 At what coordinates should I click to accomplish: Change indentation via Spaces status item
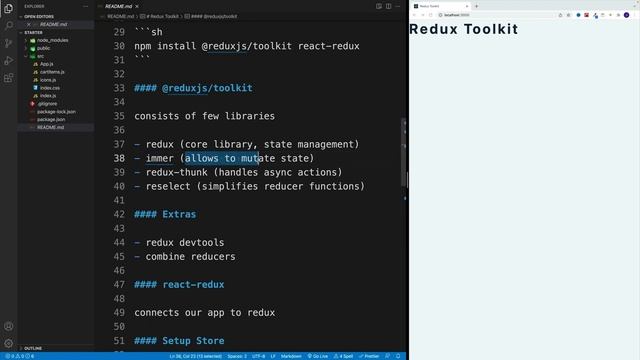click(237, 356)
